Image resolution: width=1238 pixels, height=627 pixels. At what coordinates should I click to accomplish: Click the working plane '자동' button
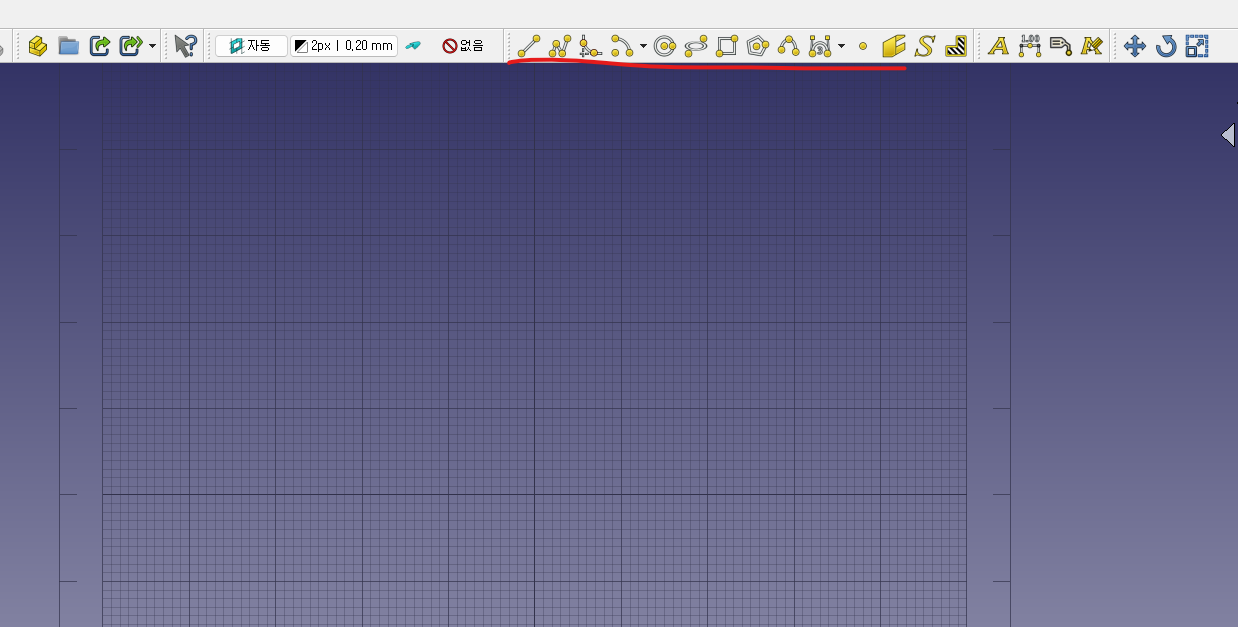point(251,46)
